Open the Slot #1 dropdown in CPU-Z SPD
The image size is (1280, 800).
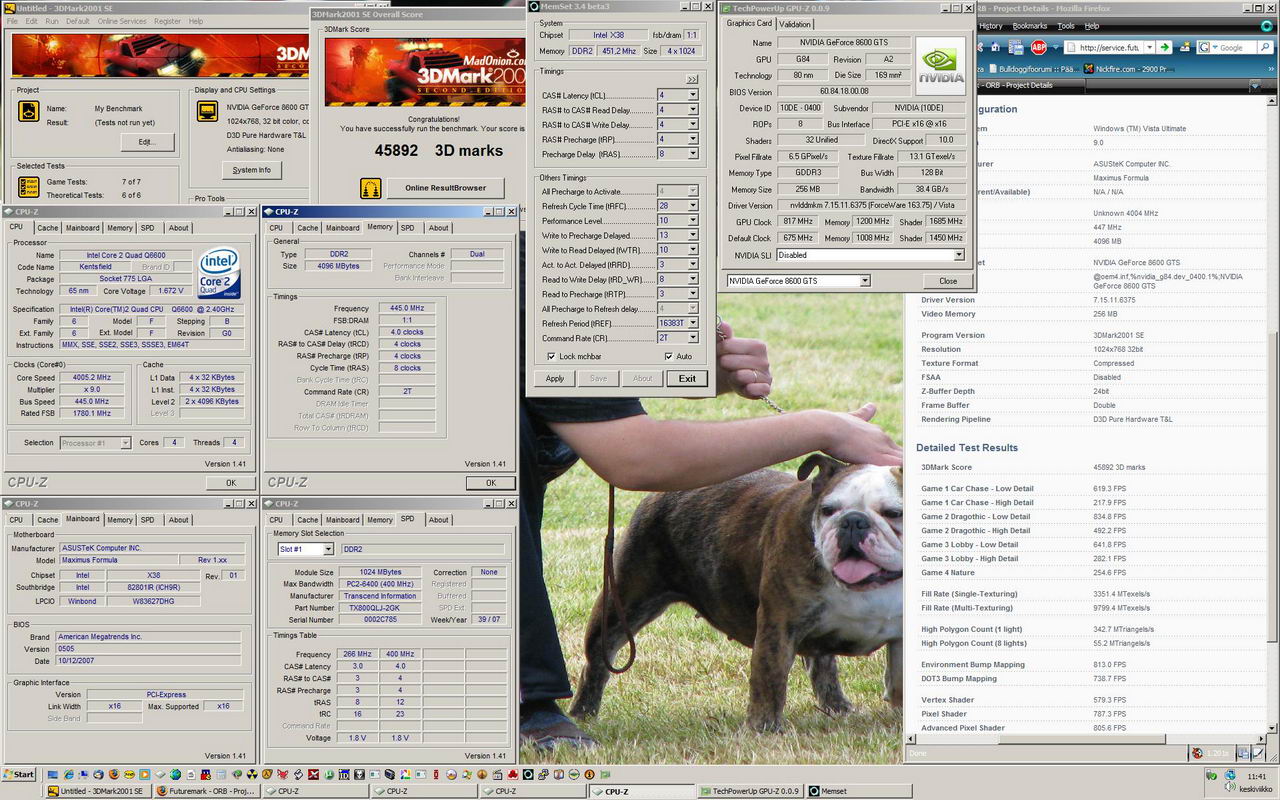pos(328,549)
